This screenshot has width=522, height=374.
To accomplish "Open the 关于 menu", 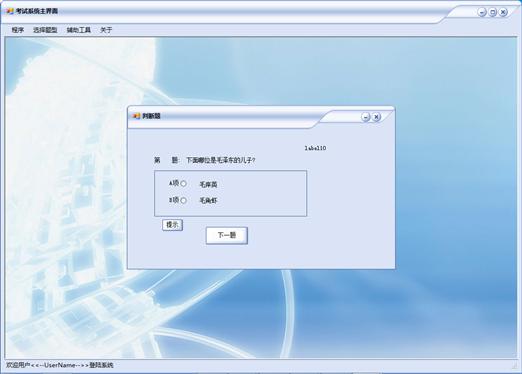I will tap(106, 30).
